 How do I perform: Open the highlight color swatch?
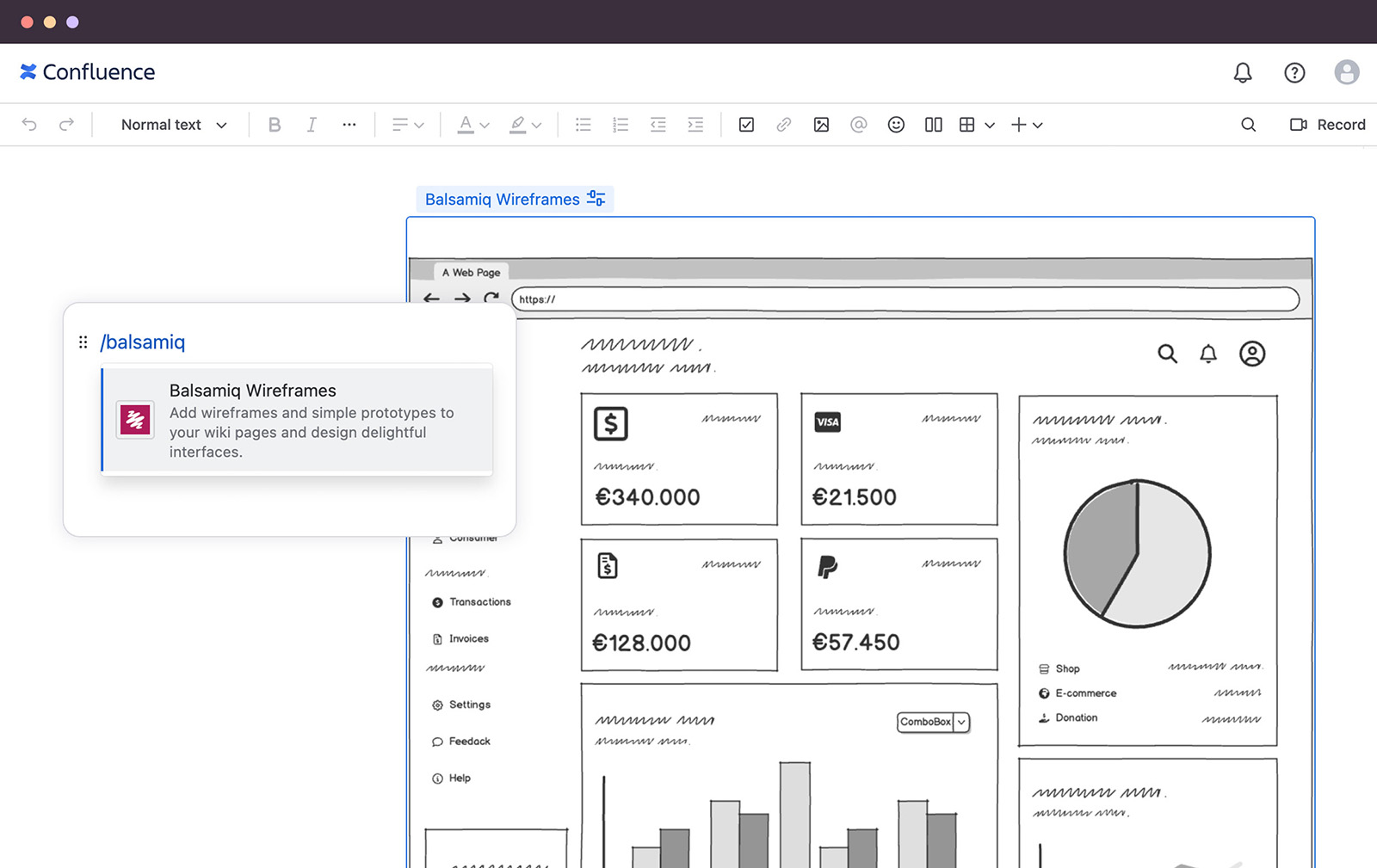point(526,125)
